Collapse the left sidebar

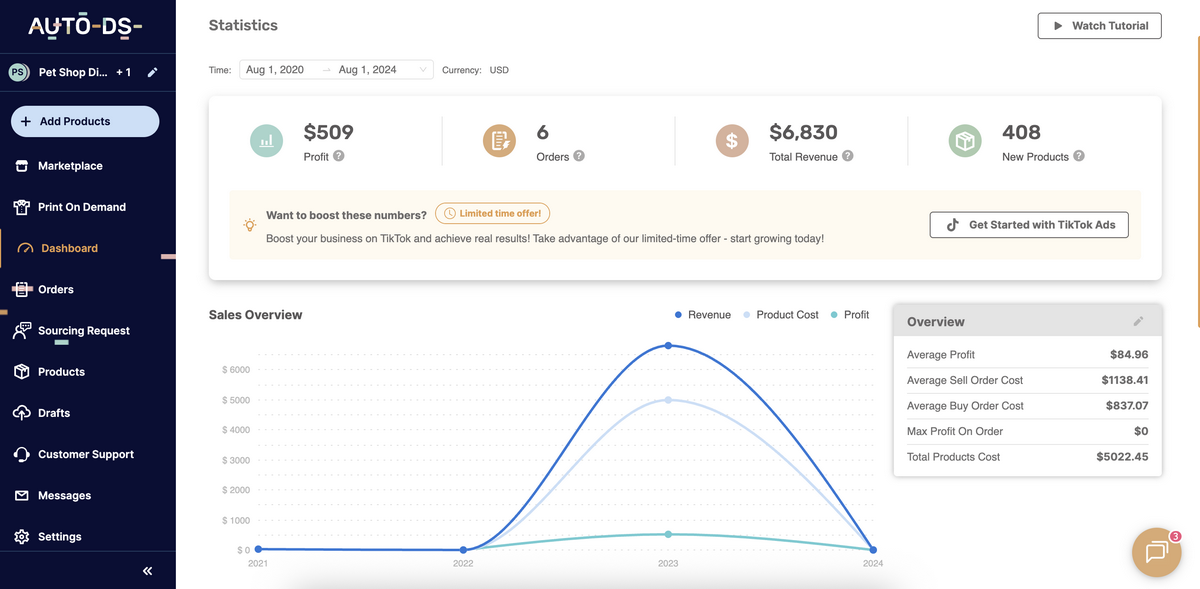(x=146, y=570)
